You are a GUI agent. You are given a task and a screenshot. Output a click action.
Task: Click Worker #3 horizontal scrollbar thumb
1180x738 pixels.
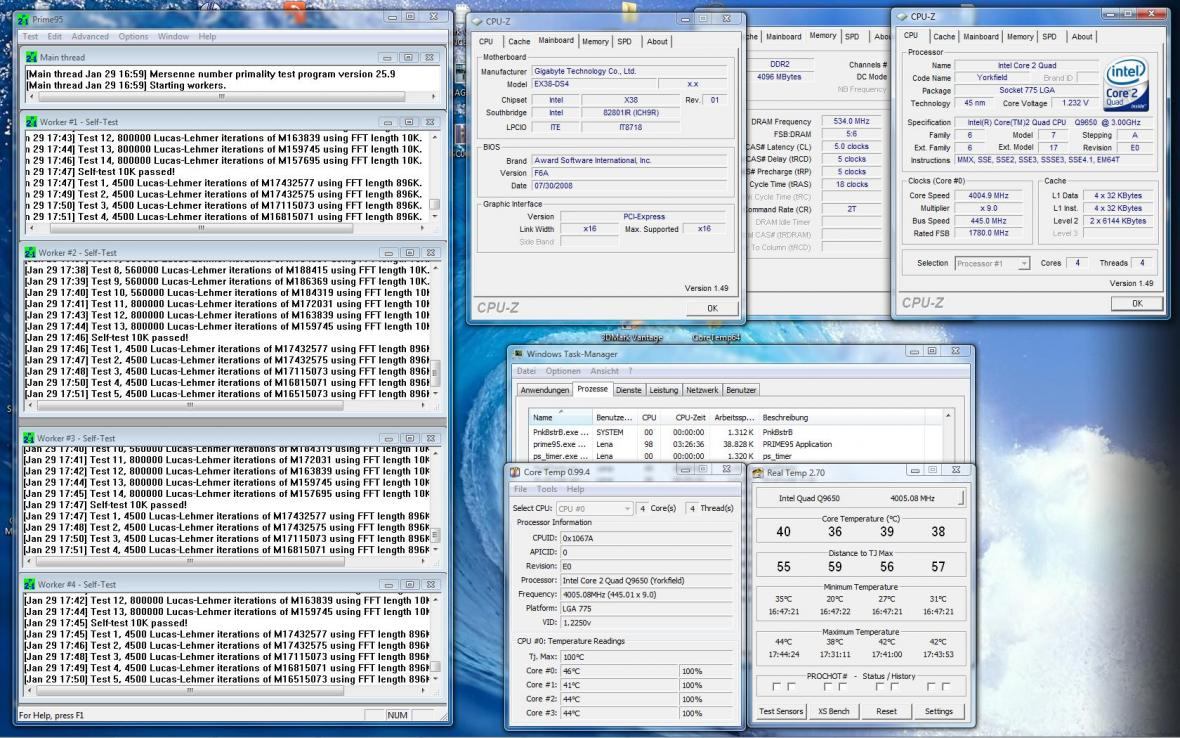point(190,561)
